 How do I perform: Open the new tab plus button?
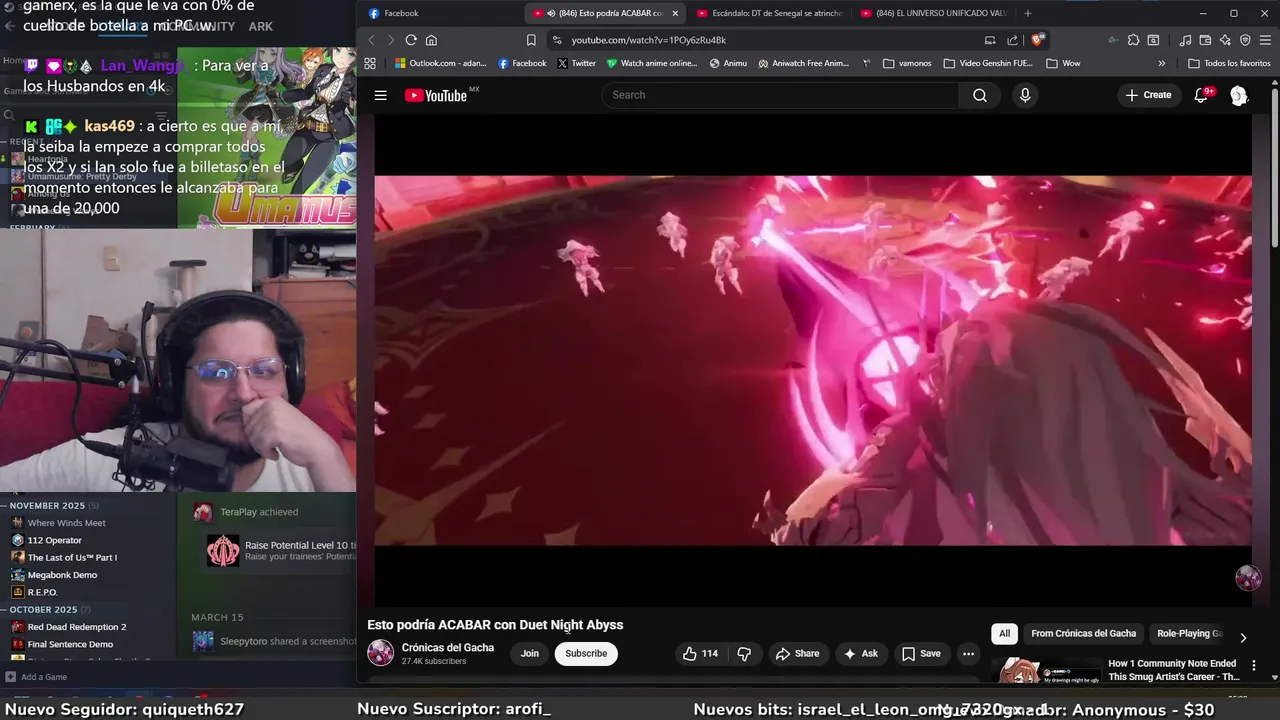coord(1027,13)
